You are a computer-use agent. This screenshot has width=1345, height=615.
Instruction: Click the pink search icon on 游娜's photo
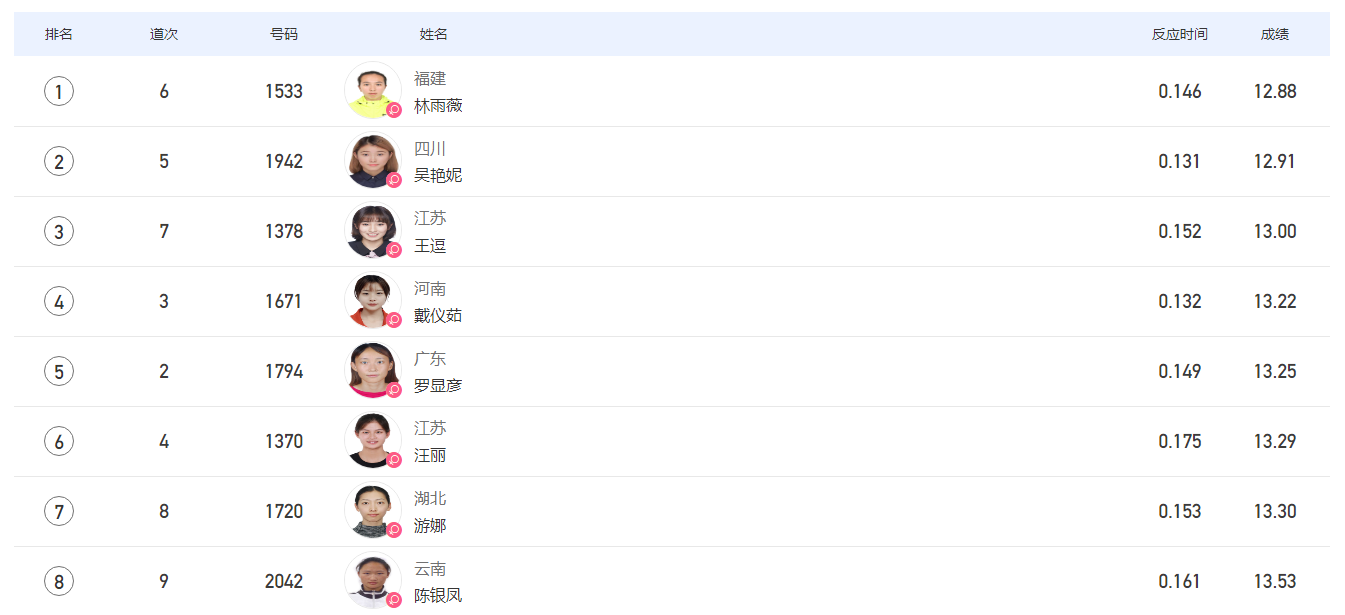point(394,530)
